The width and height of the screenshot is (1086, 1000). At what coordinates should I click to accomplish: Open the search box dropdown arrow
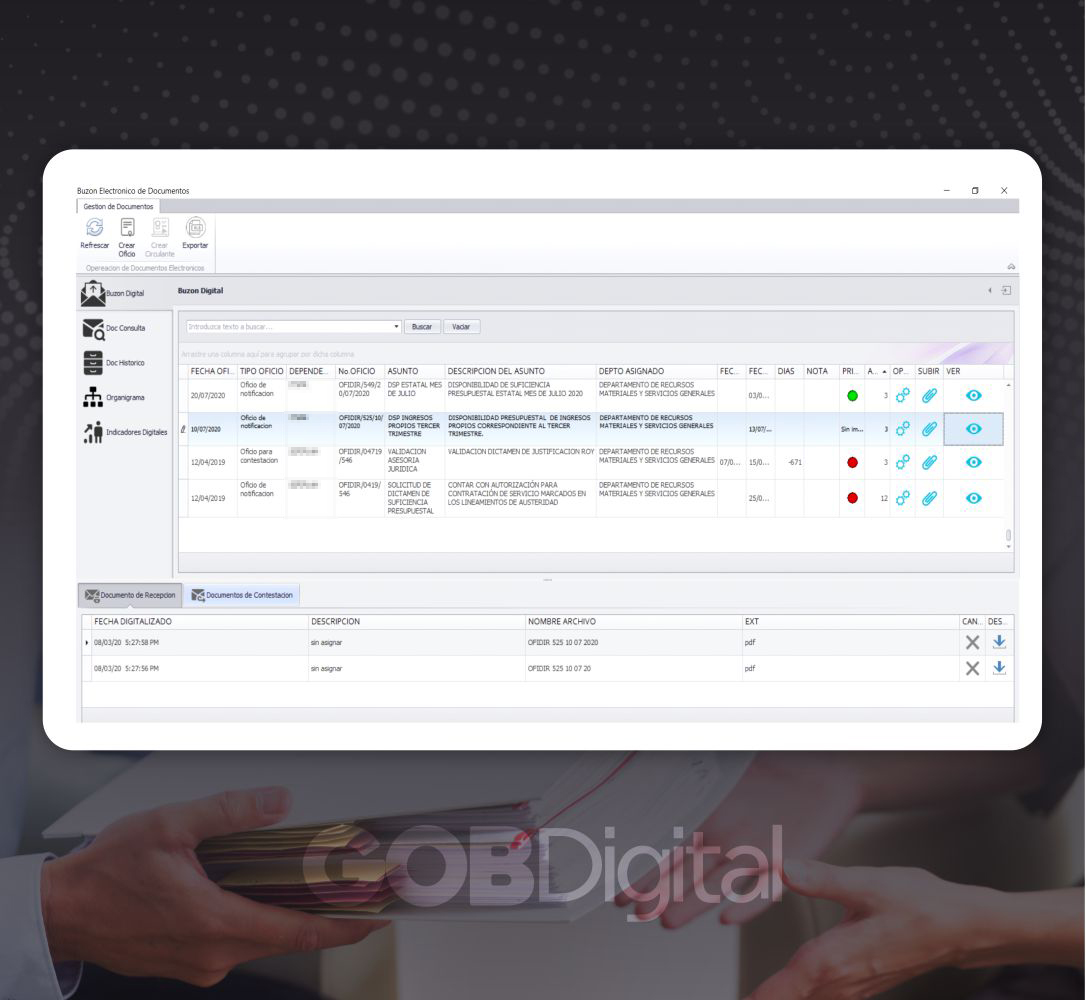coord(396,327)
